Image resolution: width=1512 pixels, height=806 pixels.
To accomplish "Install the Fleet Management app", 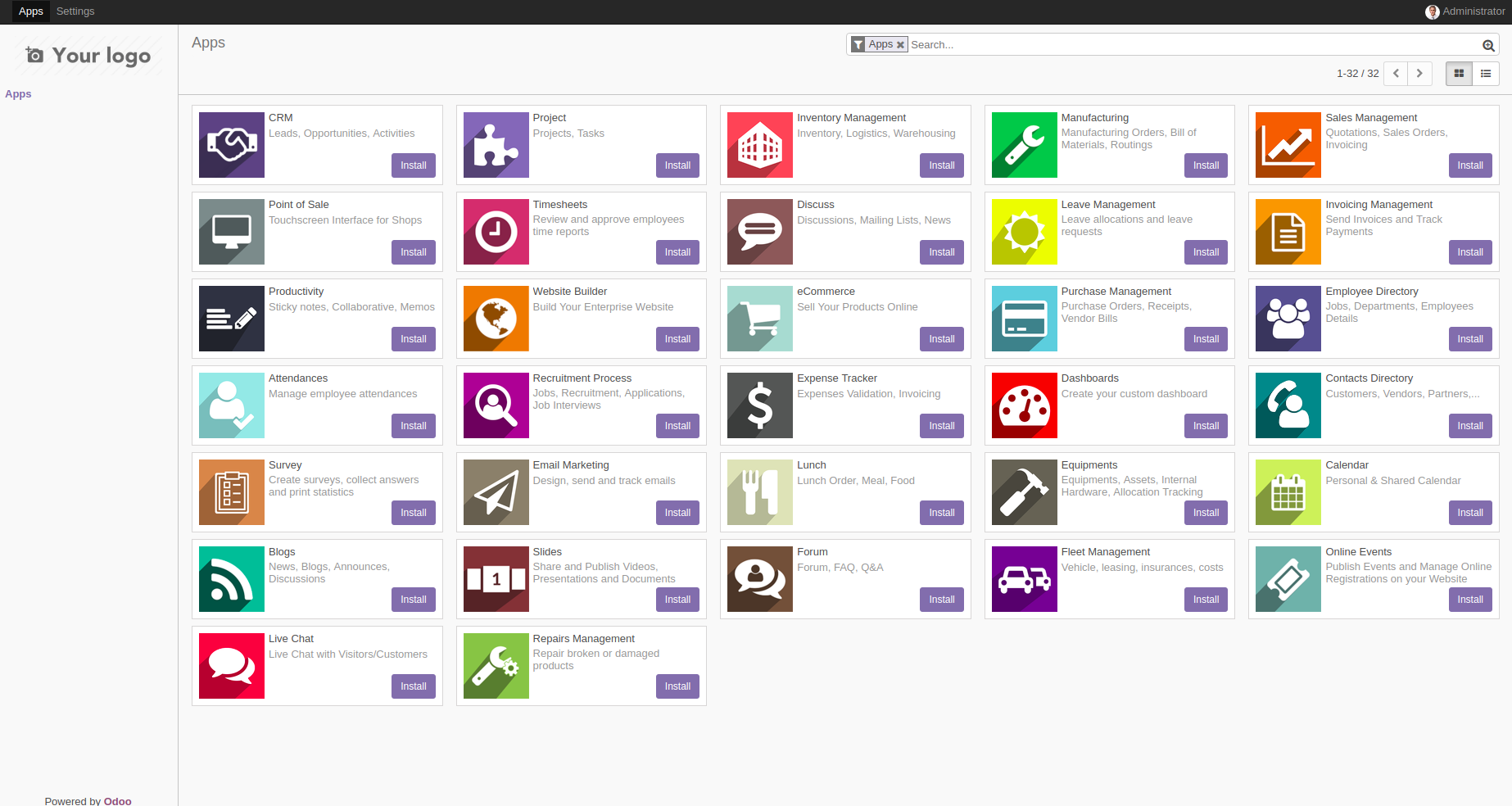I will [x=1206, y=600].
